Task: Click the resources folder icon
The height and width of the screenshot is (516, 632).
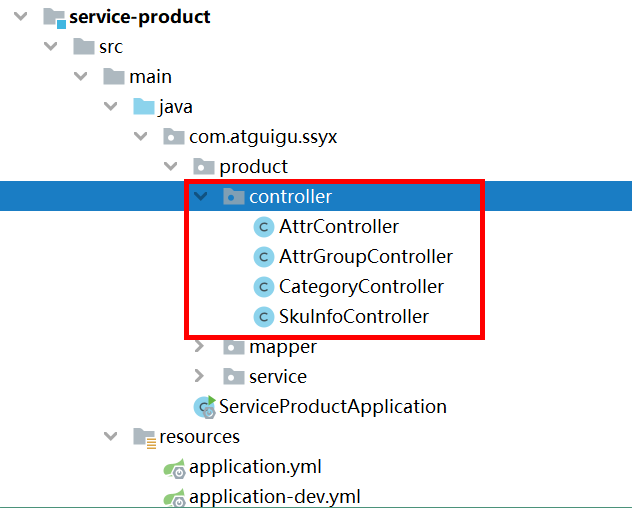Action: point(144,437)
